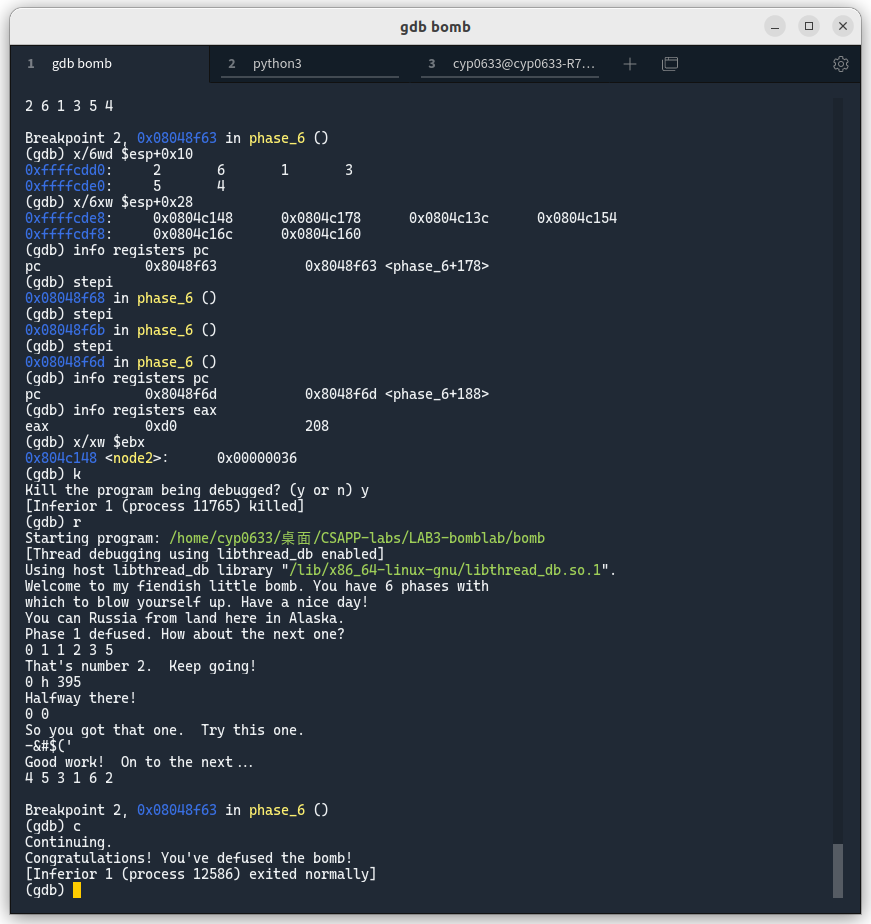The width and height of the screenshot is (871, 924).
Task: Click the libthread_db.so.1 library path
Action: point(445,570)
